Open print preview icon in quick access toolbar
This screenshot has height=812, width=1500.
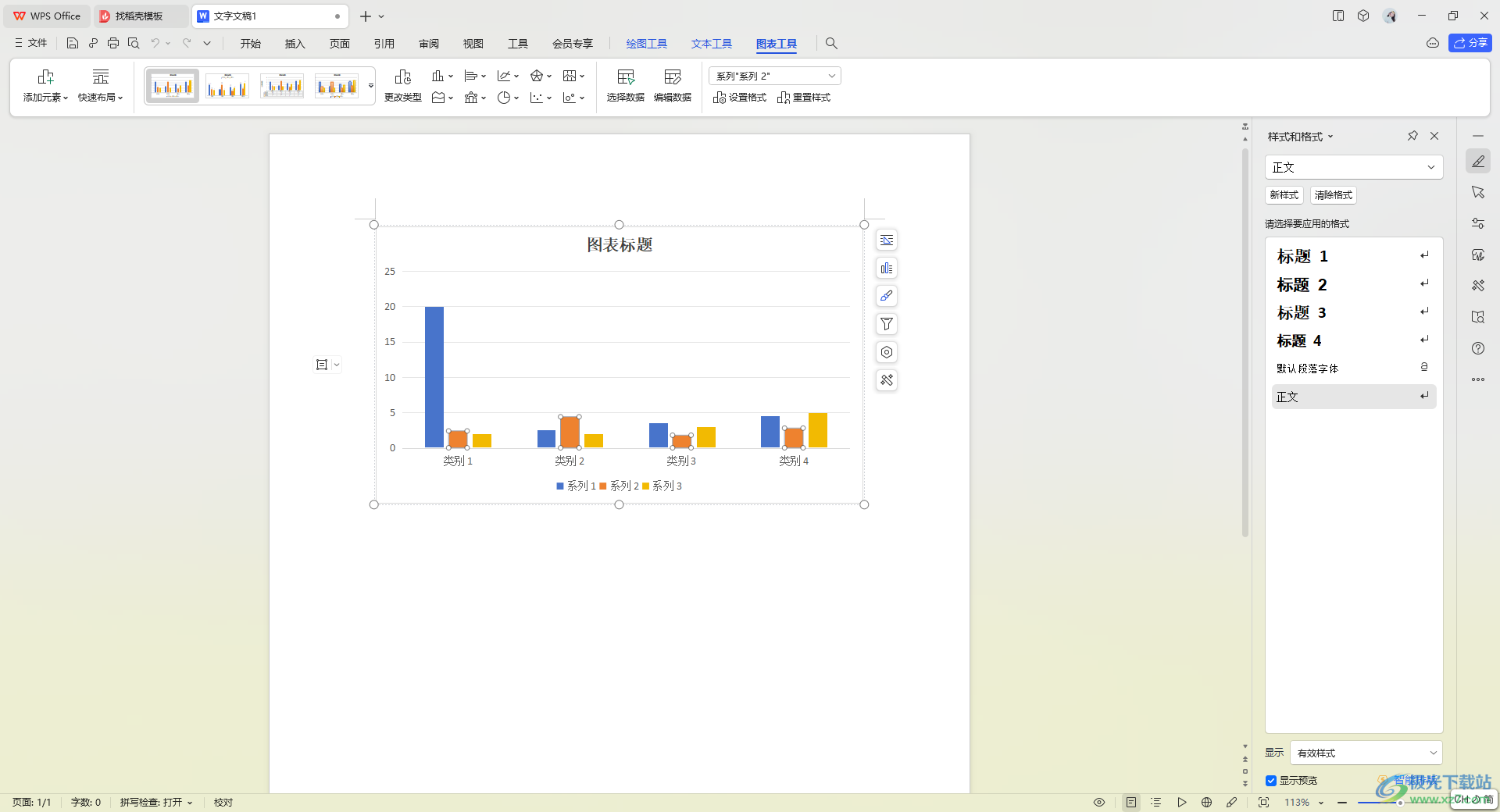point(134,44)
